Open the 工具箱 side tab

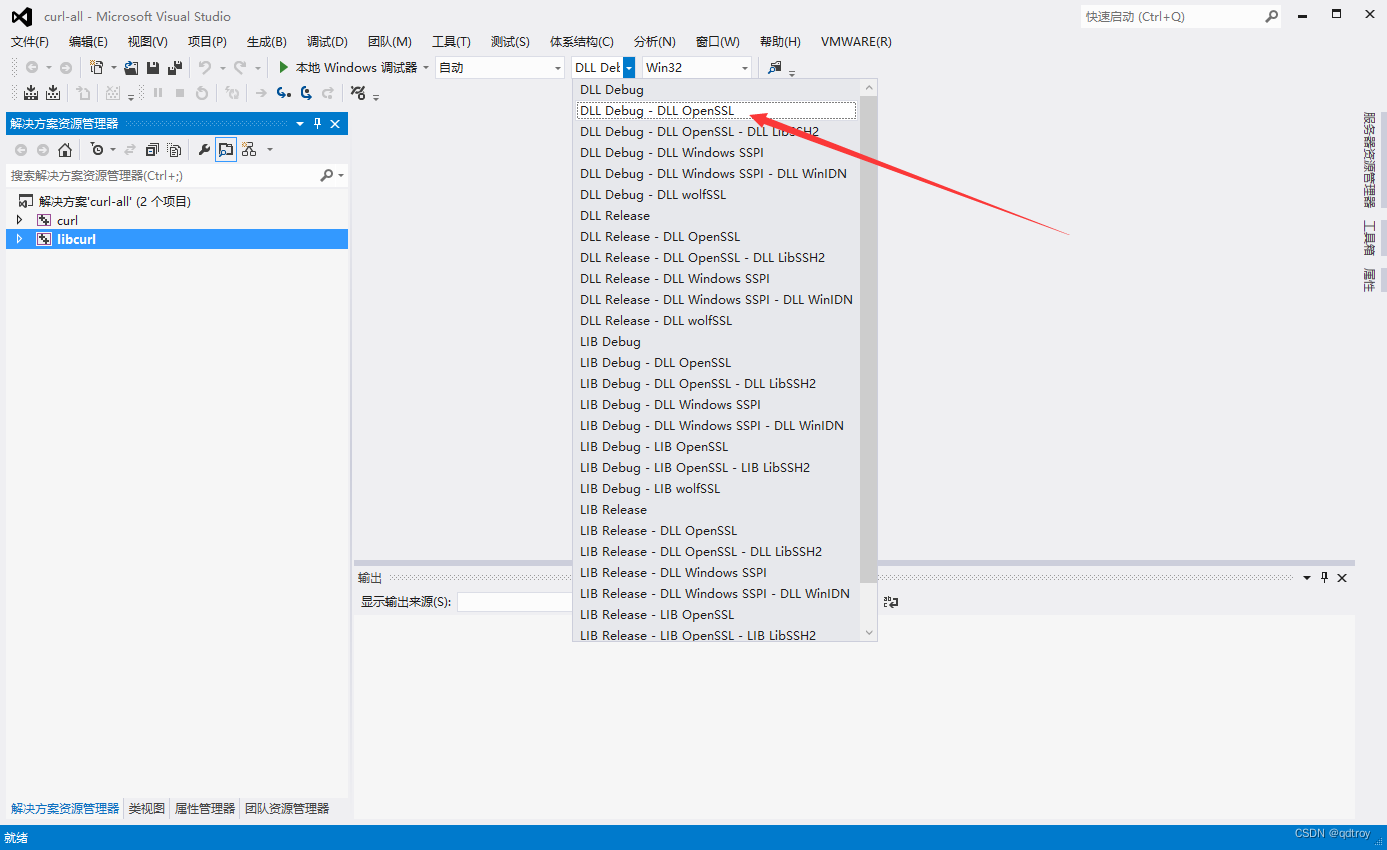[1369, 238]
